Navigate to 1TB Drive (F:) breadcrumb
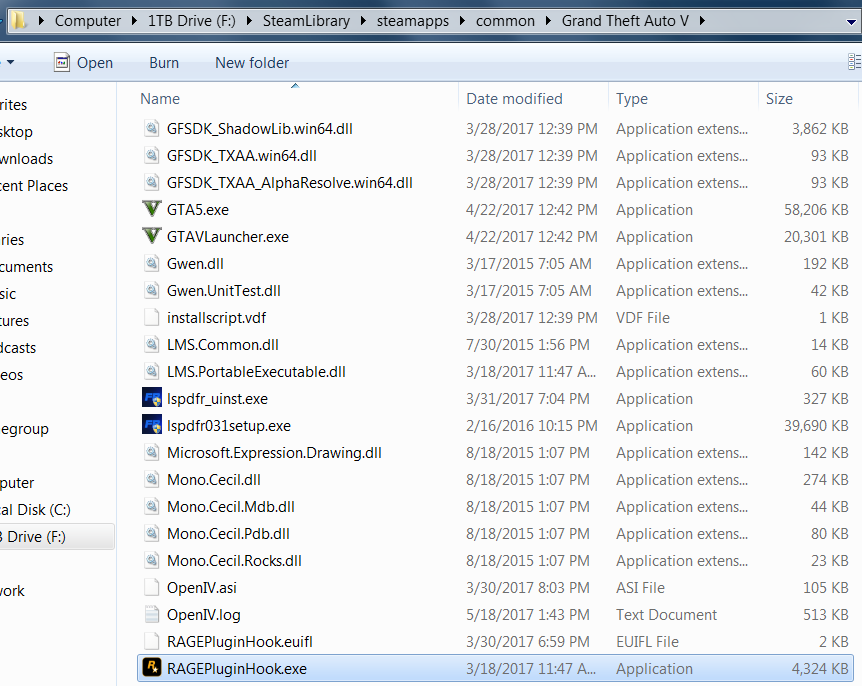 tap(191, 21)
